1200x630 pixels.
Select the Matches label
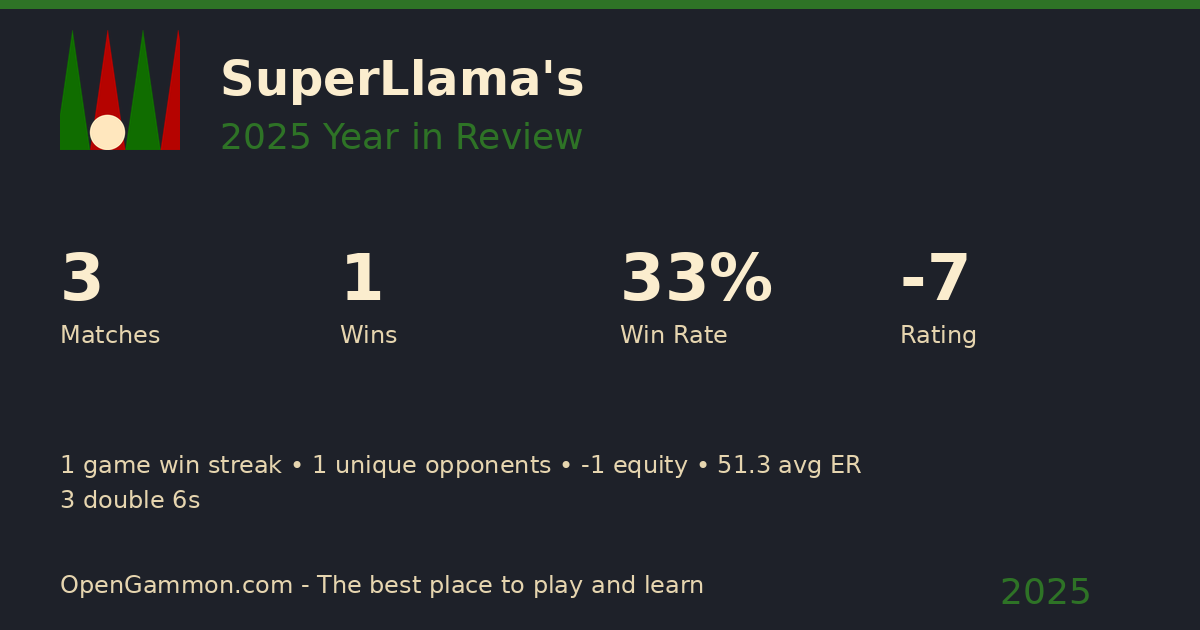pos(110,336)
